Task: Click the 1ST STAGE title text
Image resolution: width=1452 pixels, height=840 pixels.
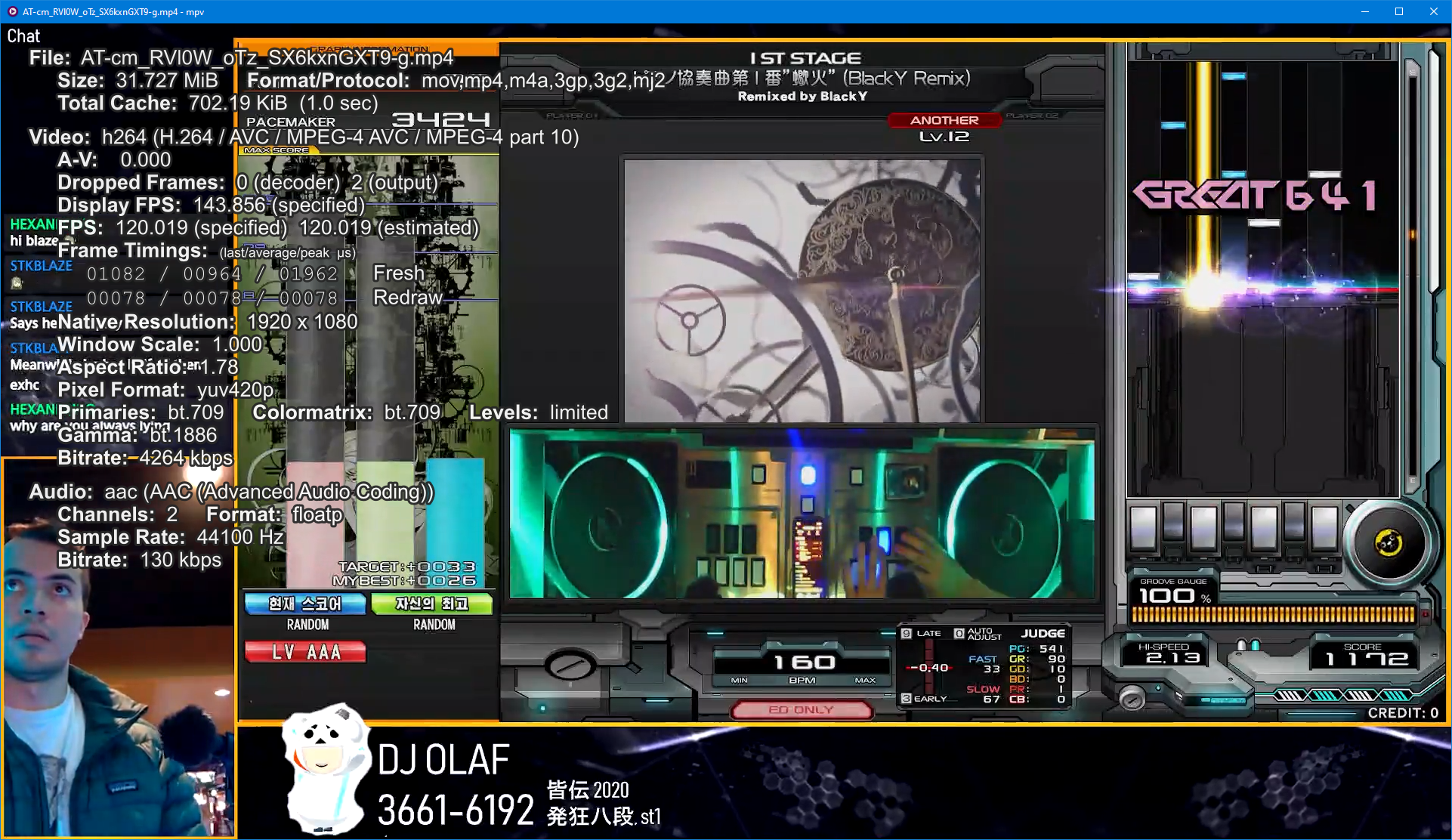Action: click(x=805, y=58)
